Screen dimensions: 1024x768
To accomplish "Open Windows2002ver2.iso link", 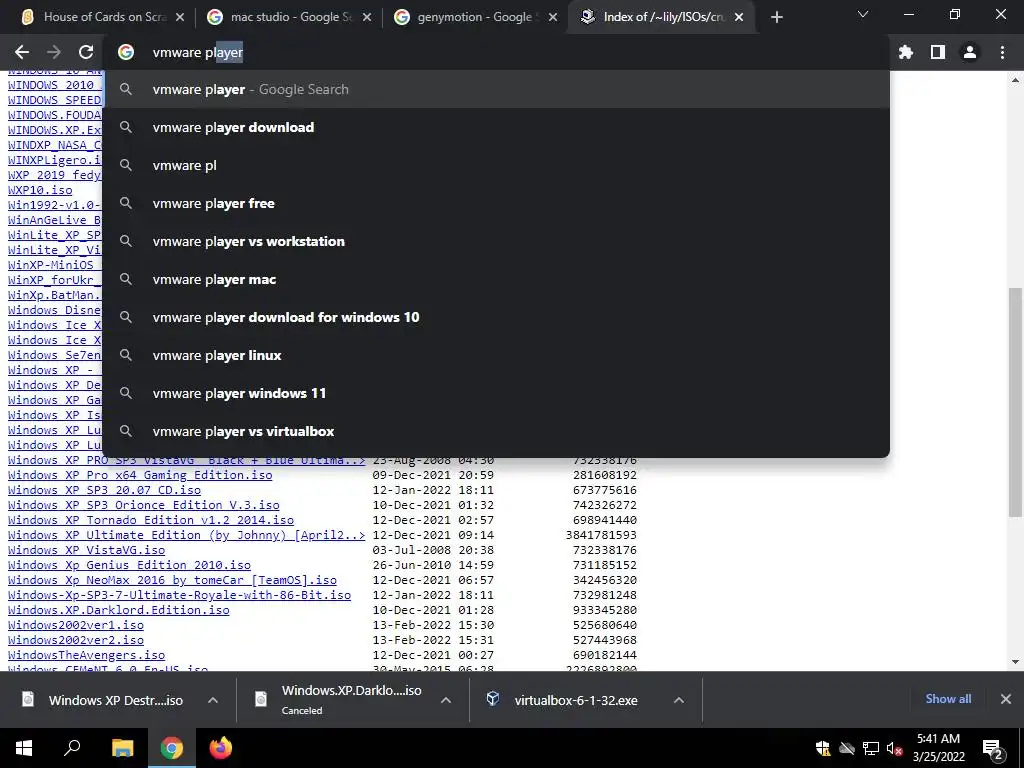I will 76,640.
